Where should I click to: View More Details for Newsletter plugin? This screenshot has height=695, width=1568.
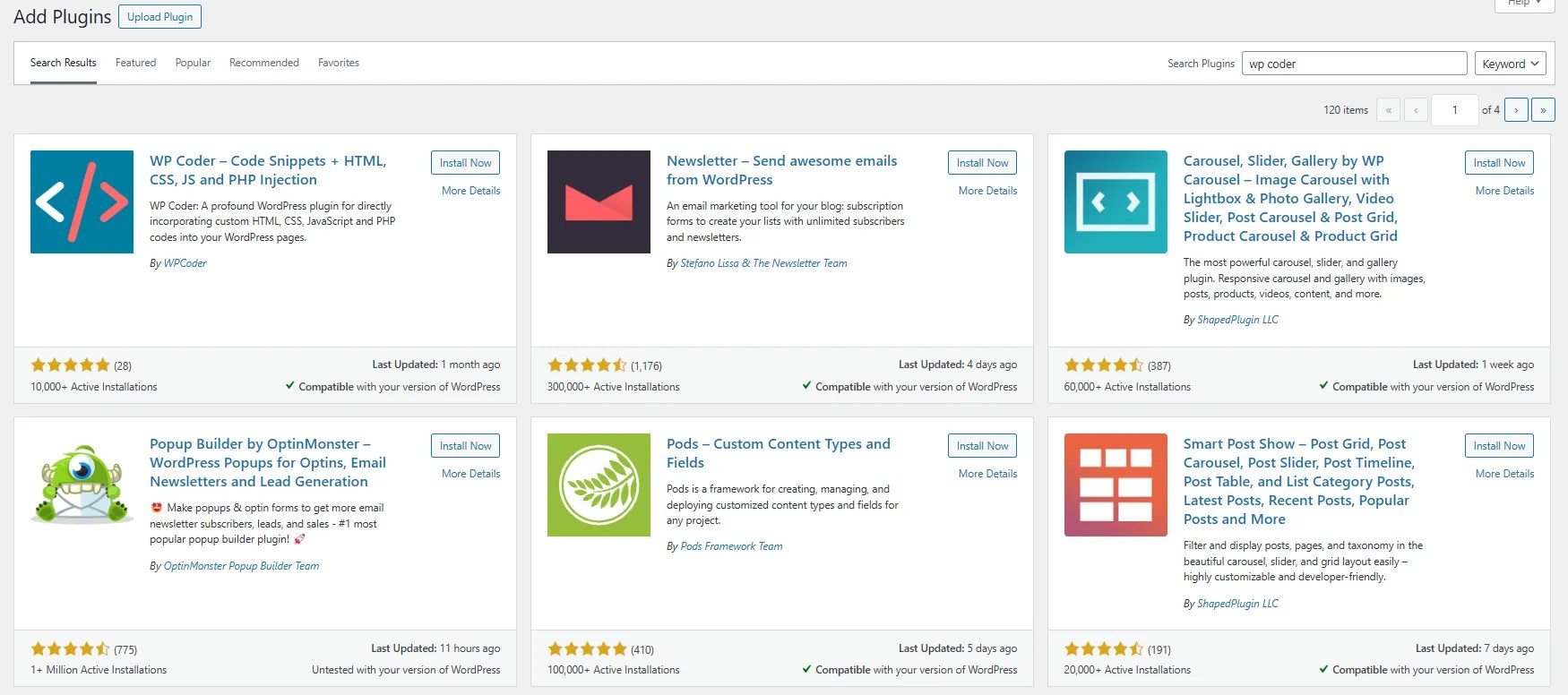click(987, 191)
